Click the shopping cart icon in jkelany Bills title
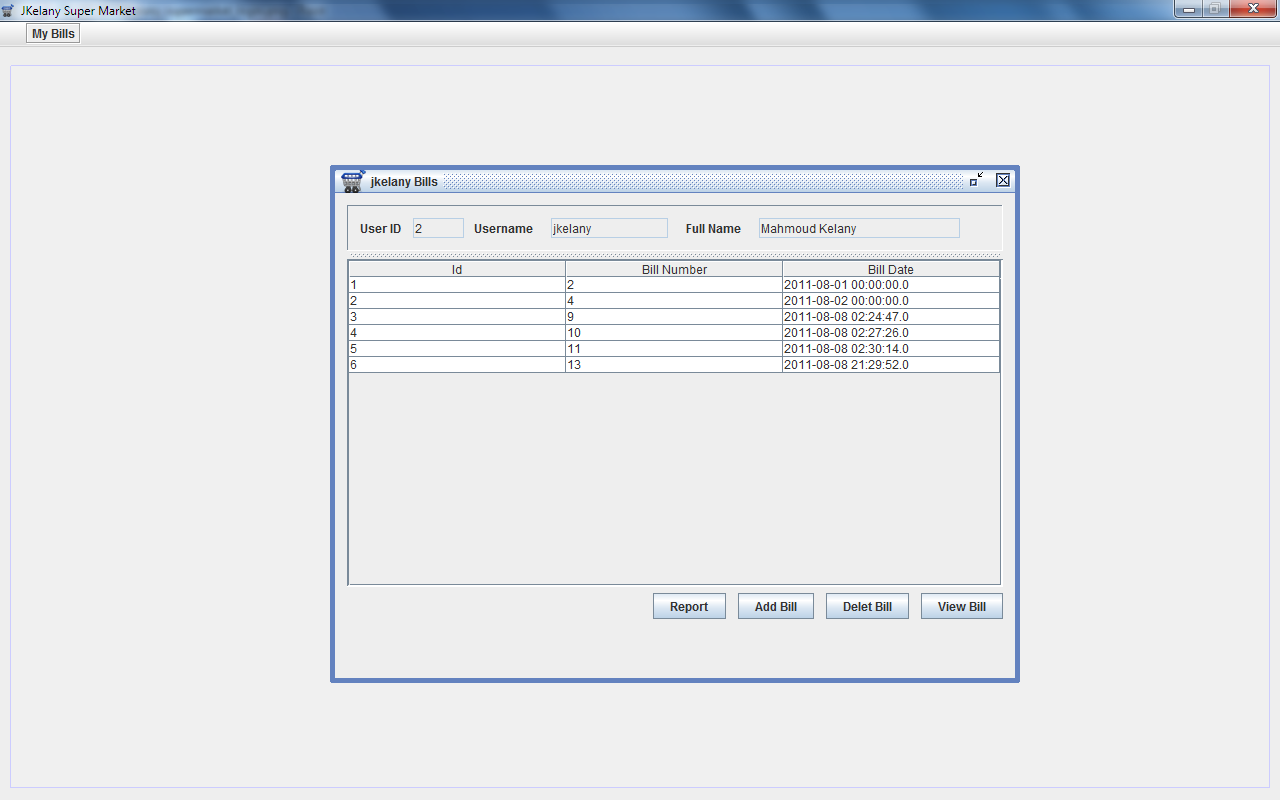The image size is (1280, 800). (353, 181)
